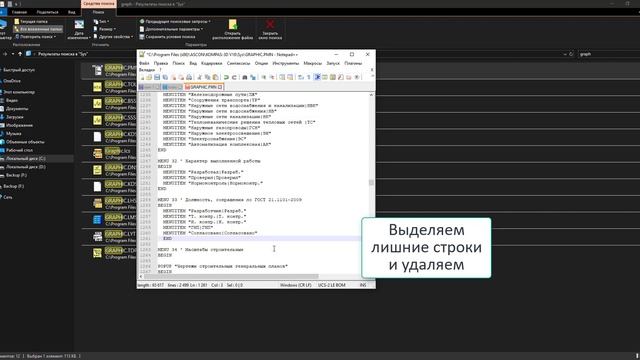Select 'Сеть' in Explorer sidebar

click(8, 197)
